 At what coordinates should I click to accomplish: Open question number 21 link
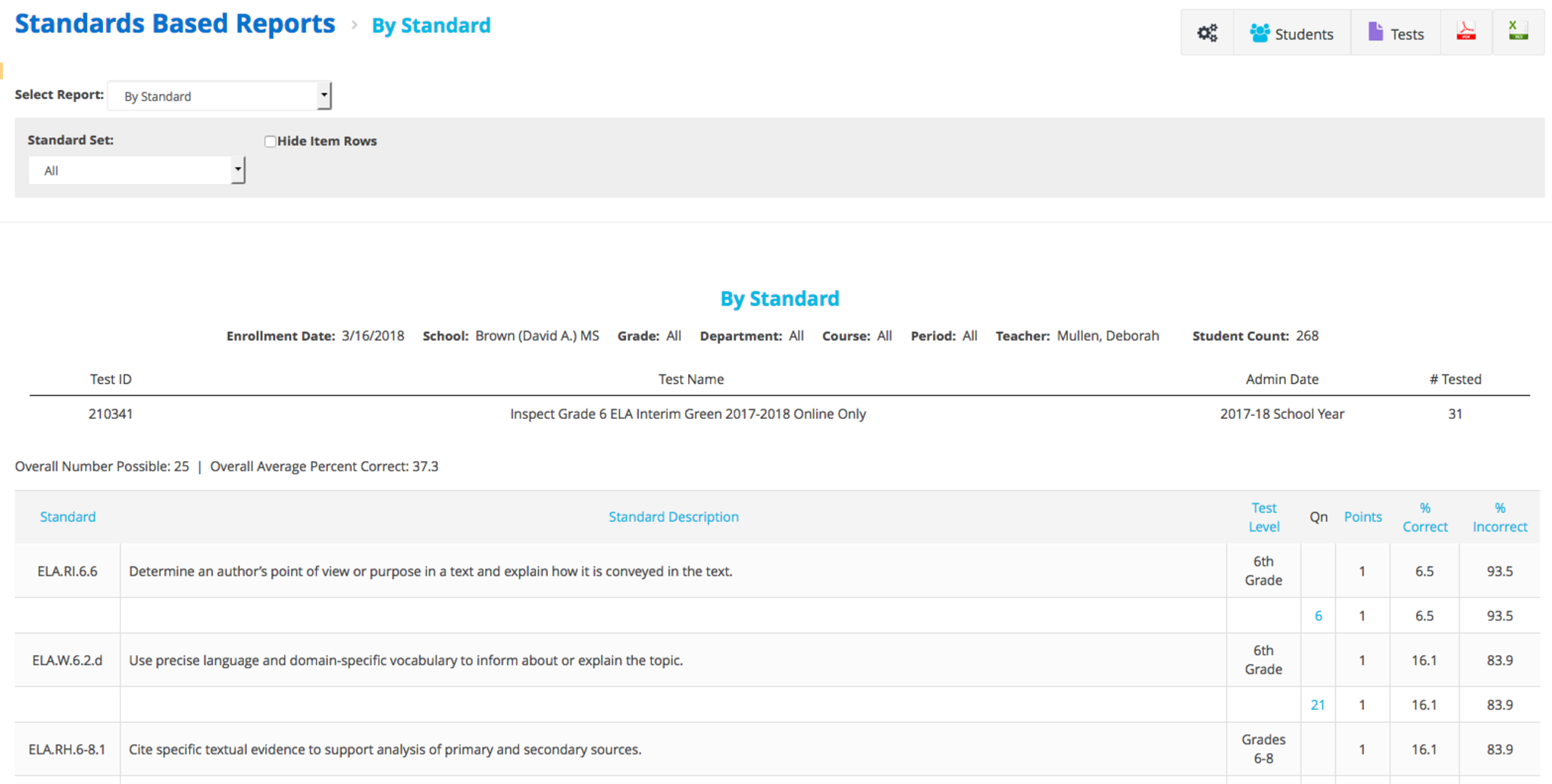pos(1318,705)
